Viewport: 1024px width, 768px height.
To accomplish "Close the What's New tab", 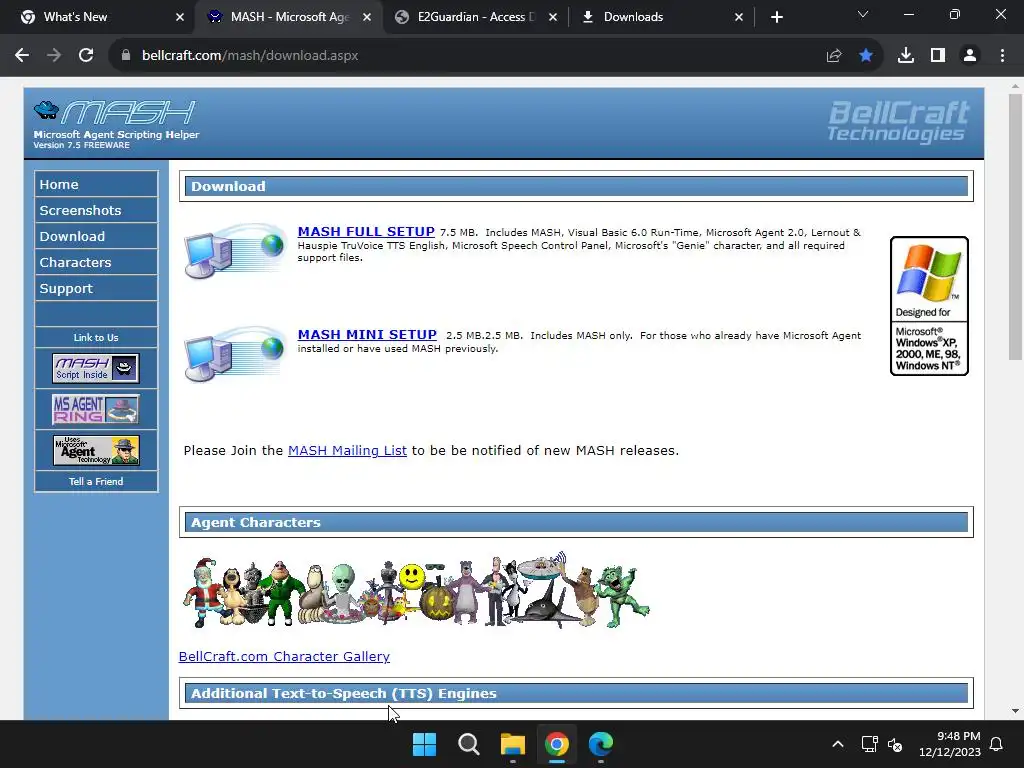I will tap(180, 17).
